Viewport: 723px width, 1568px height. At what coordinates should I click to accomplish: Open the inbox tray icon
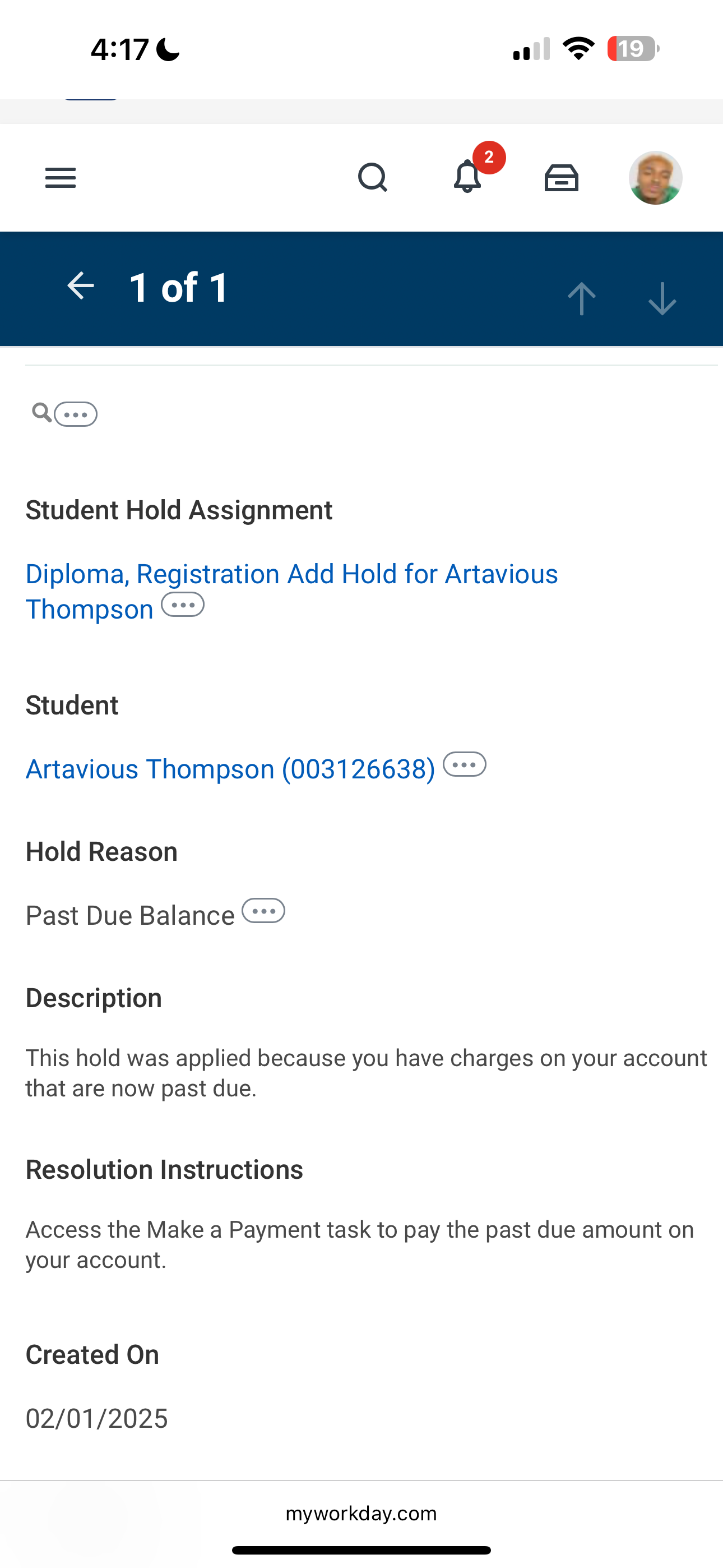point(561,178)
